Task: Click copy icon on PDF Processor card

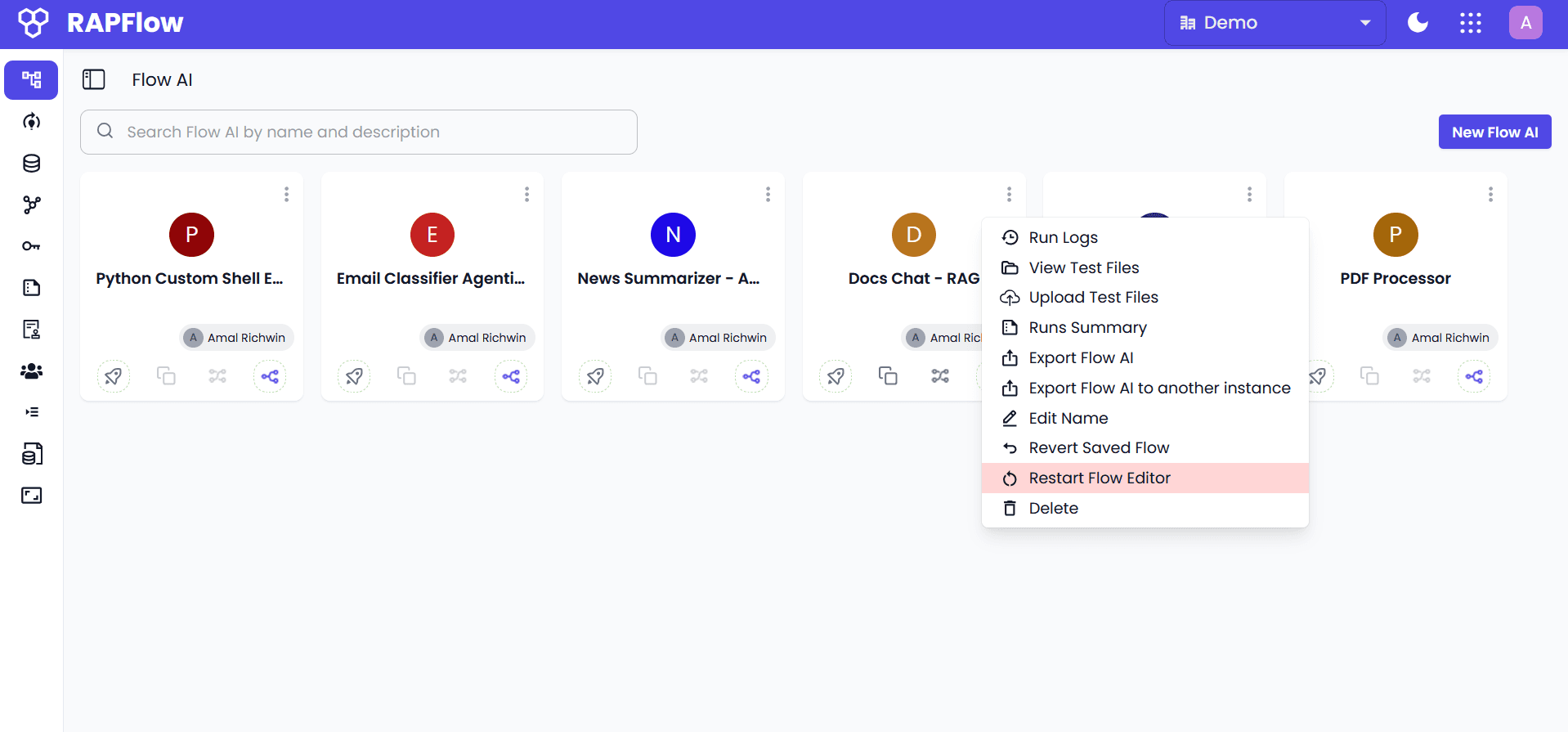Action: [1369, 375]
